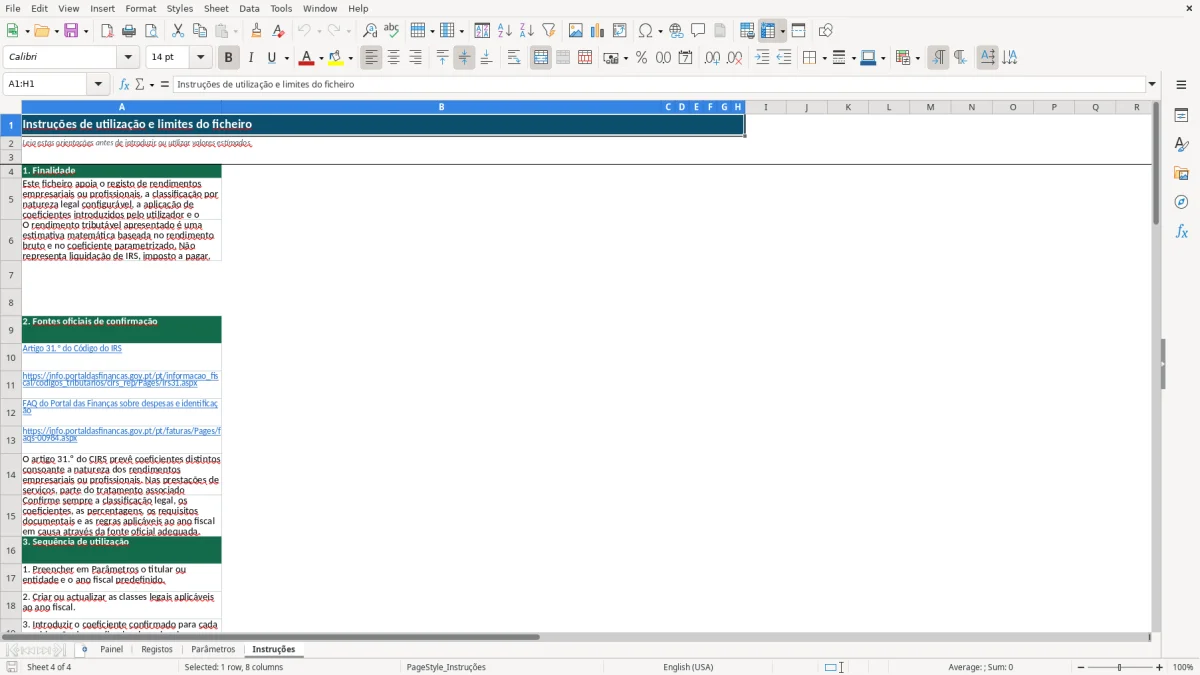Format as date with calendar icon

click(x=686, y=58)
